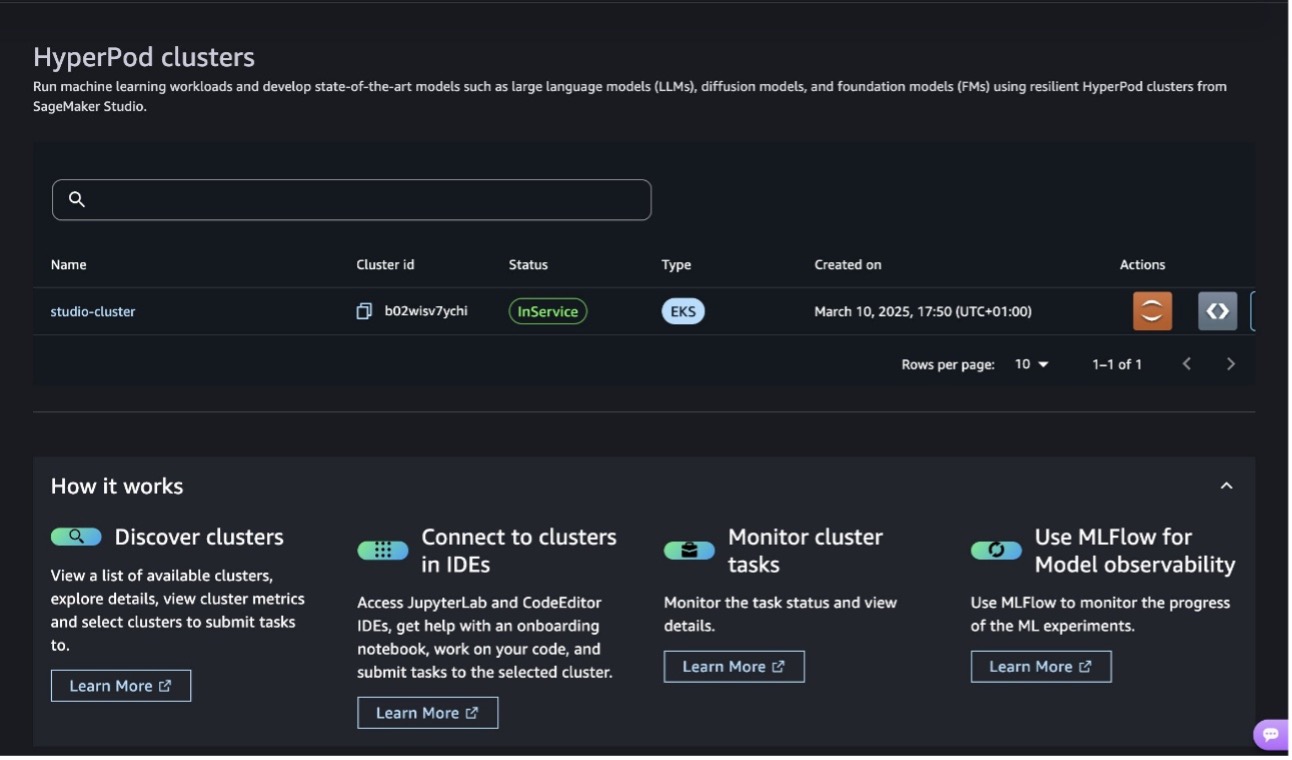Sort by Status column header

pyautogui.click(x=528, y=265)
